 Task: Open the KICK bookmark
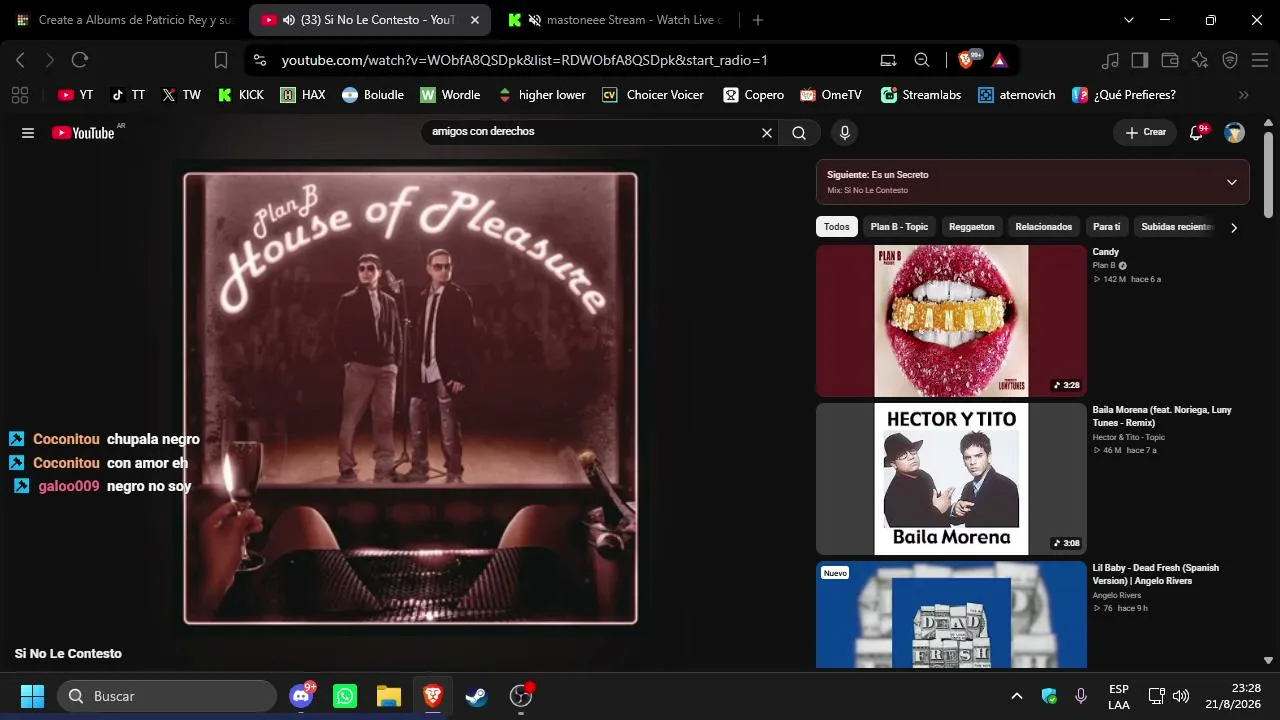click(241, 95)
